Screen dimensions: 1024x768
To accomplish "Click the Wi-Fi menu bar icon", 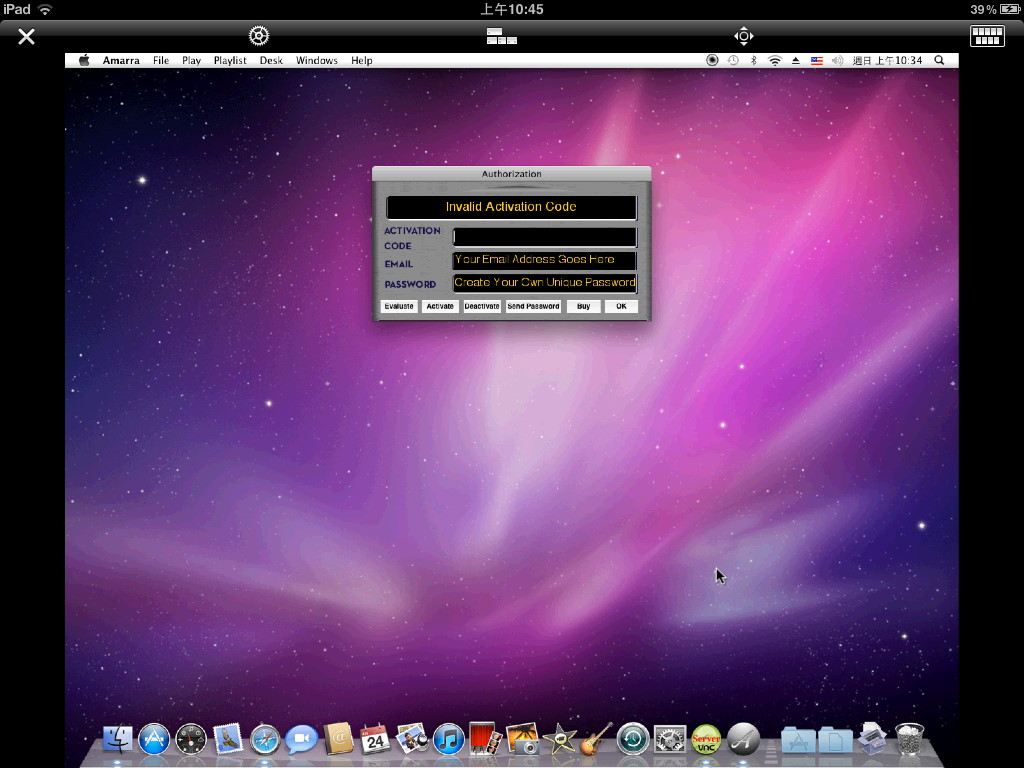I will tap(775, 60).
